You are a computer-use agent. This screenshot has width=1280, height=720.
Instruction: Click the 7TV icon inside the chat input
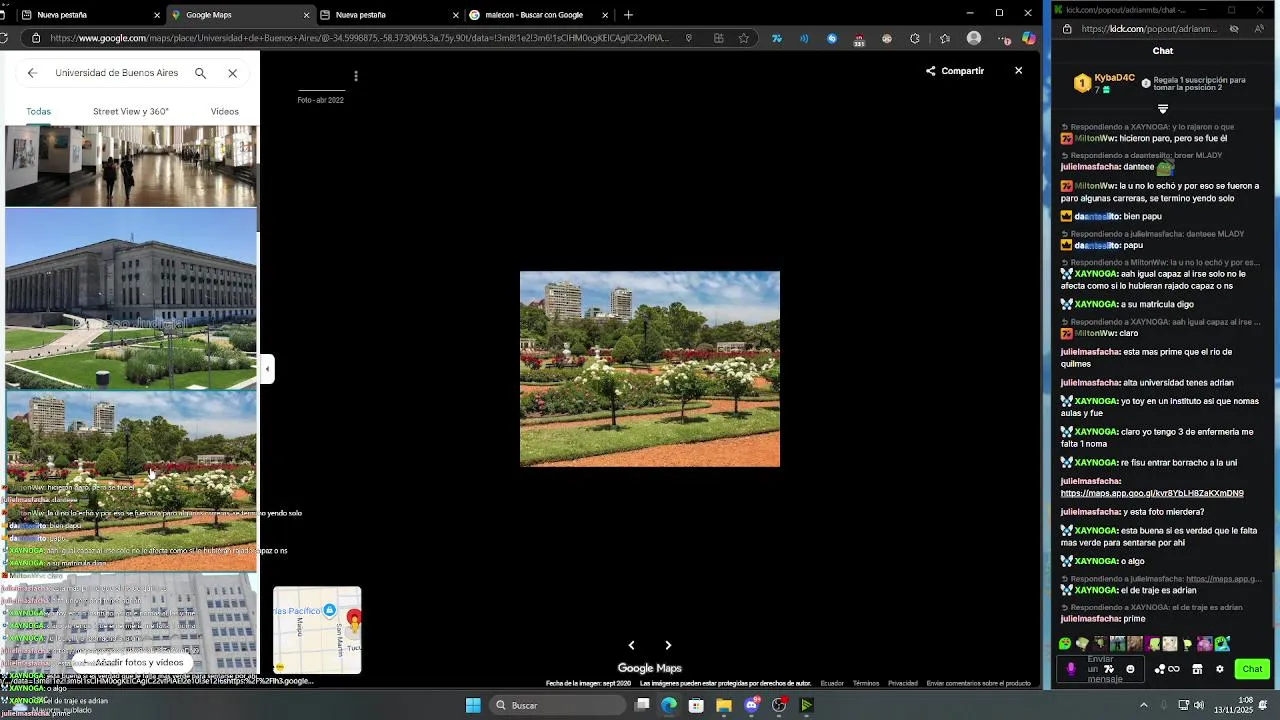coord(1109,669)
